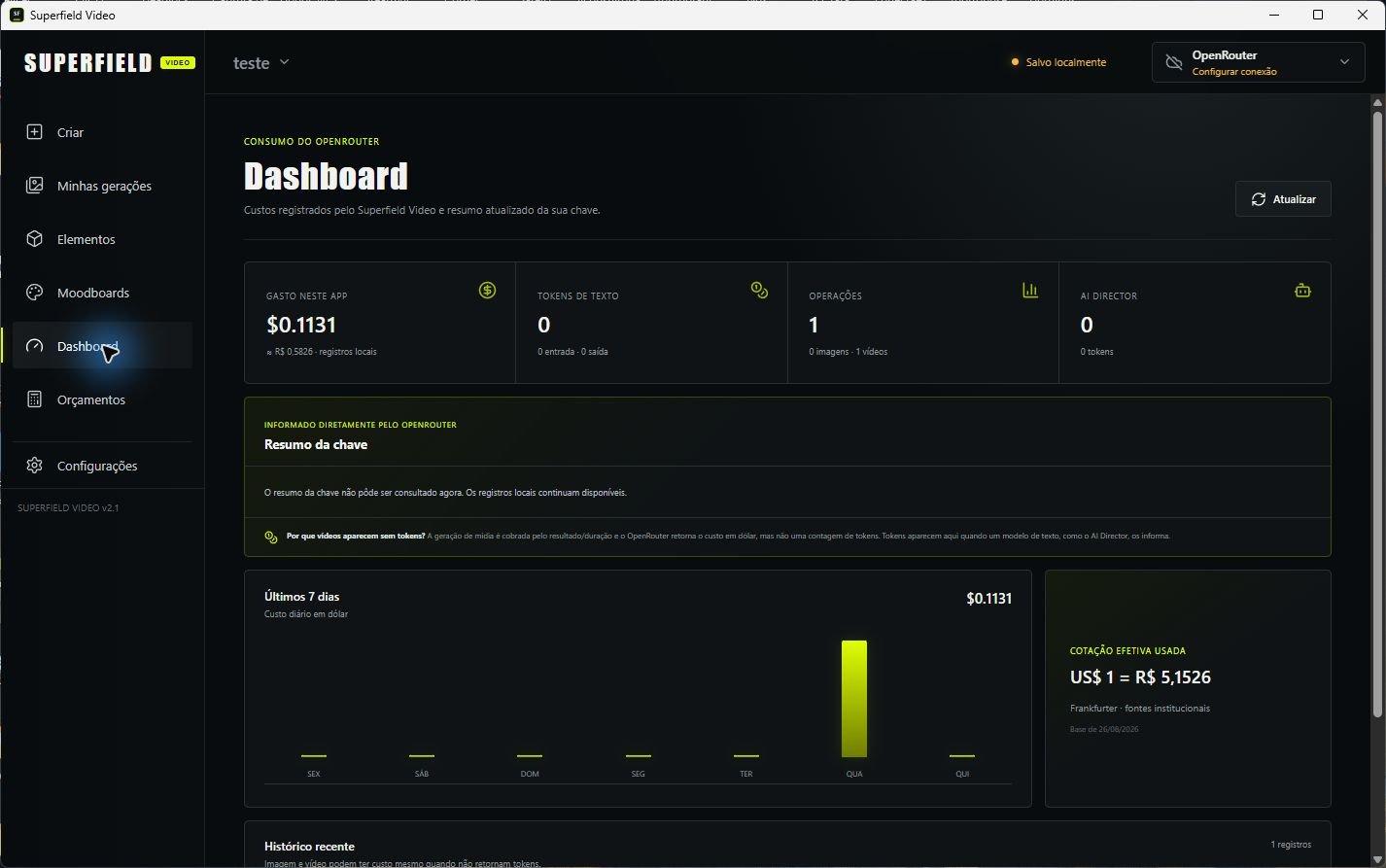Click the robot icon on AI Director card
This screenshot has width=1386, height=868.
pyautogui.click(x=1302, y=290)
